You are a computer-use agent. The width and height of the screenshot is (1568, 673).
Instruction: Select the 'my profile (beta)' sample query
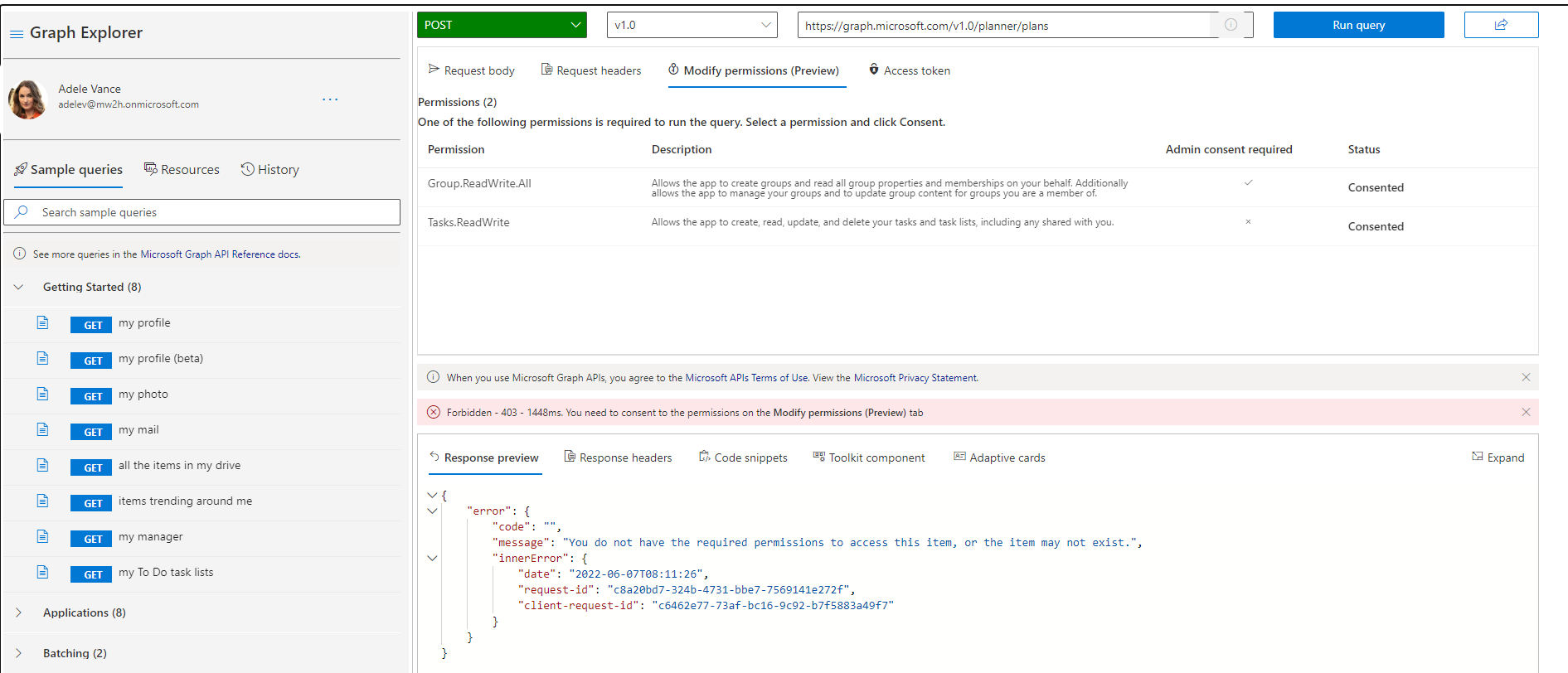(x=161, y=359)
